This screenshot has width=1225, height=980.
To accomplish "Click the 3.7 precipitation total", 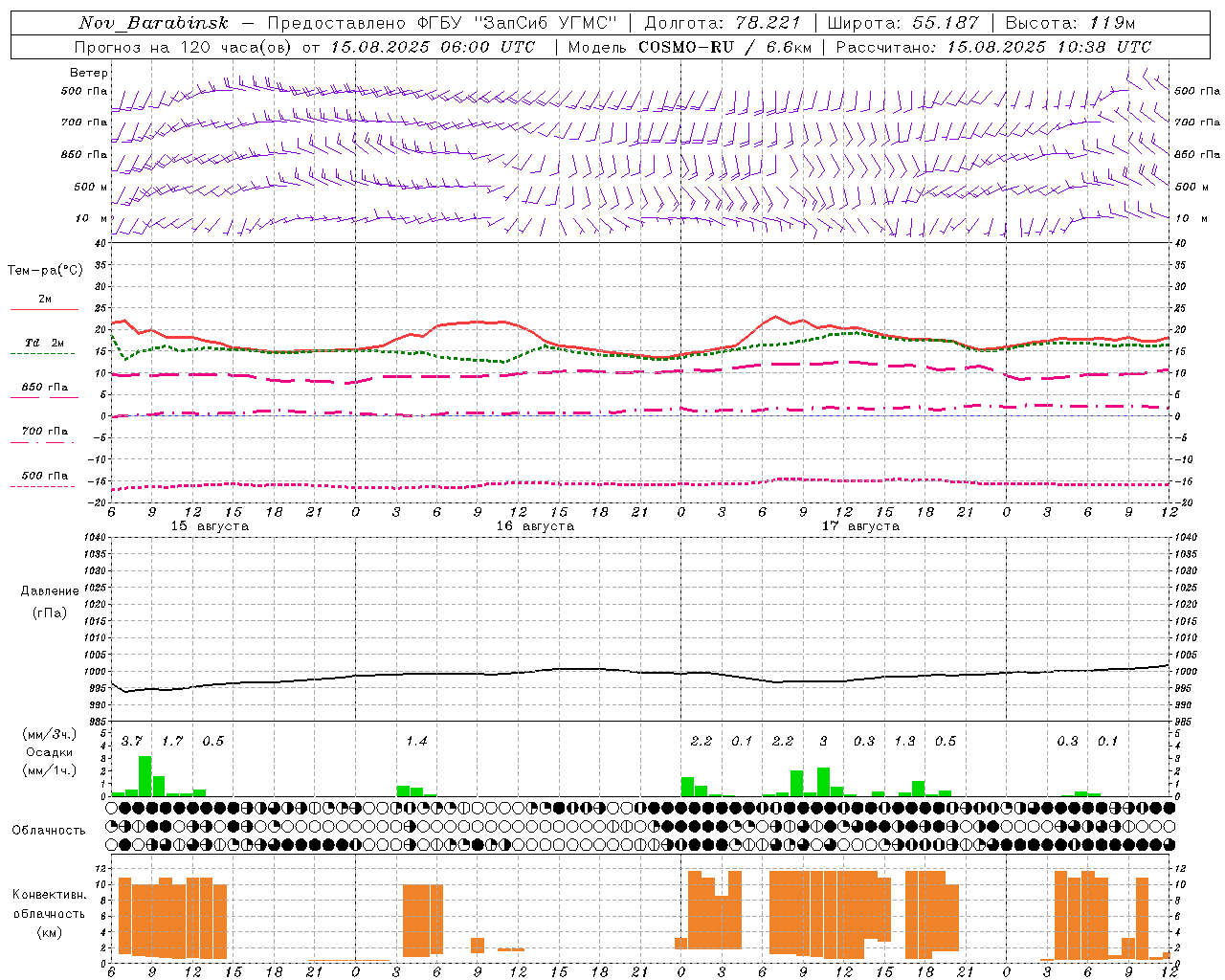I will [x=132, y=741].
